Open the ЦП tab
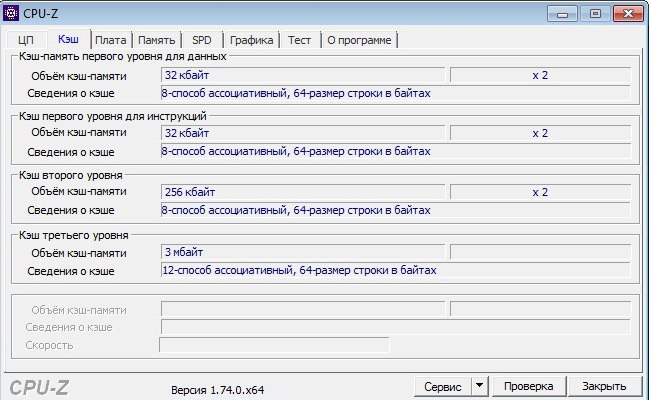The image size is (649, 400). (26, 39)
